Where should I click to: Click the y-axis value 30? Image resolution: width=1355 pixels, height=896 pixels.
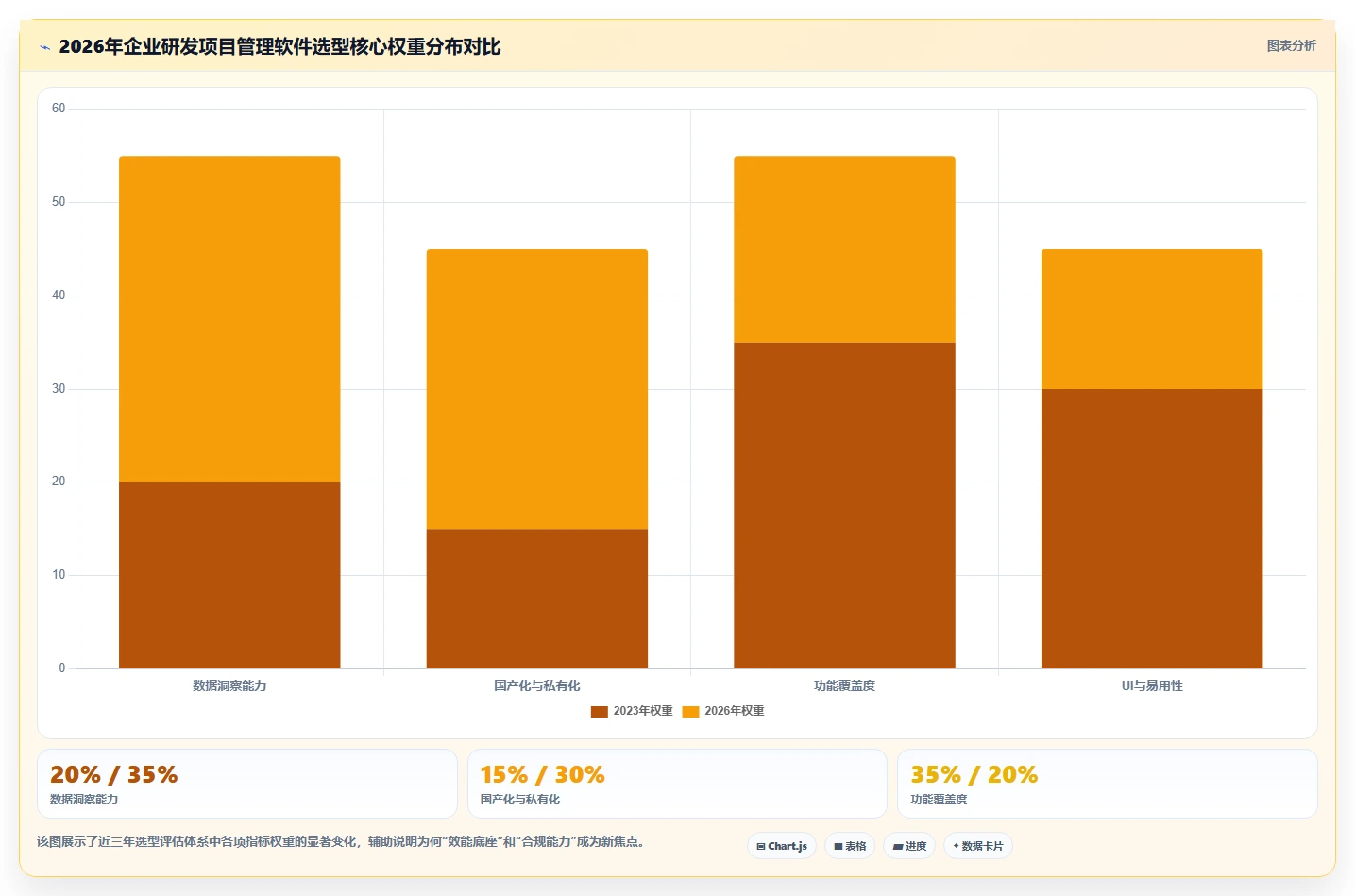click(59, 389)
